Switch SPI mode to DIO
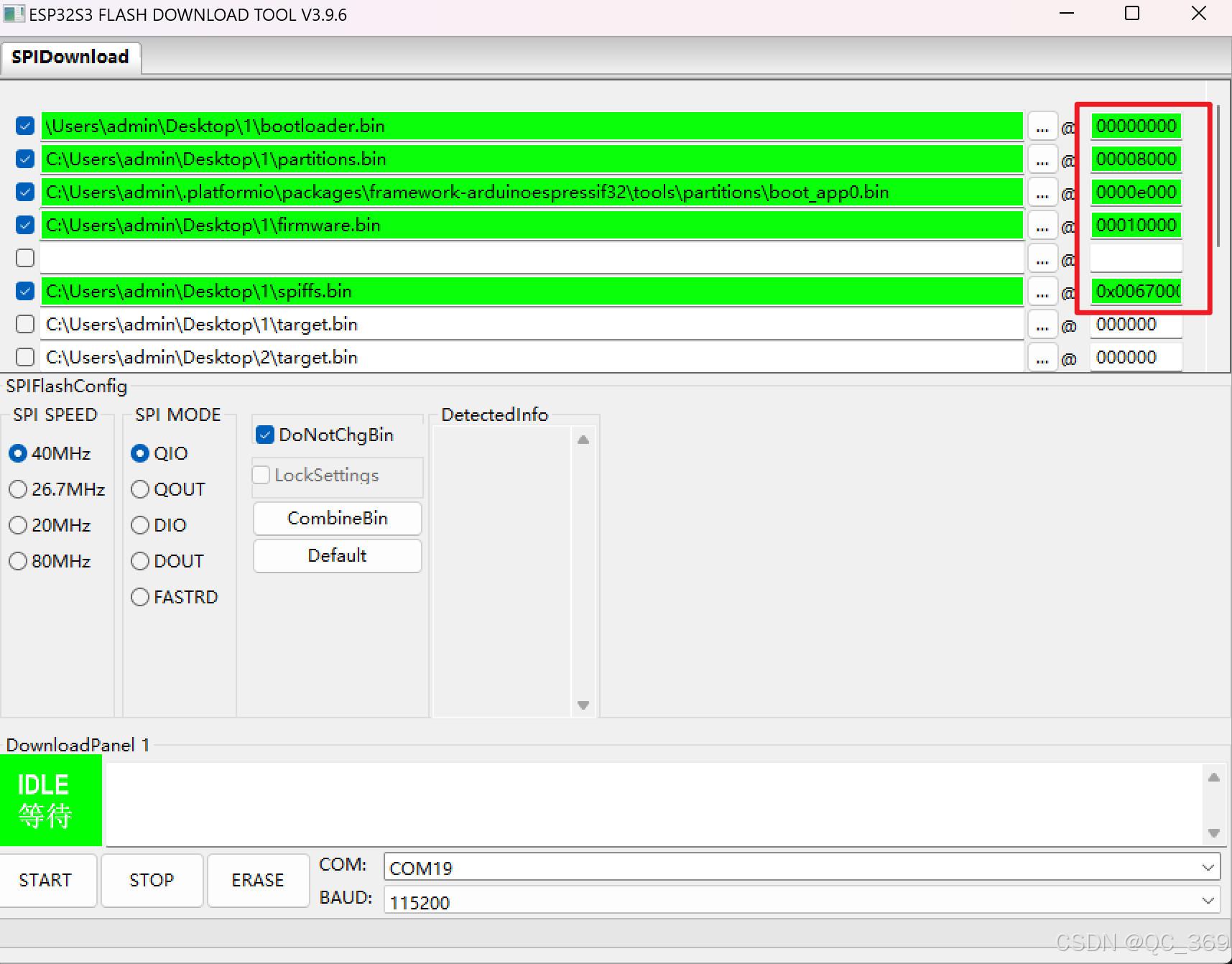Screen dimensions: 1232x964 point(140,525)
